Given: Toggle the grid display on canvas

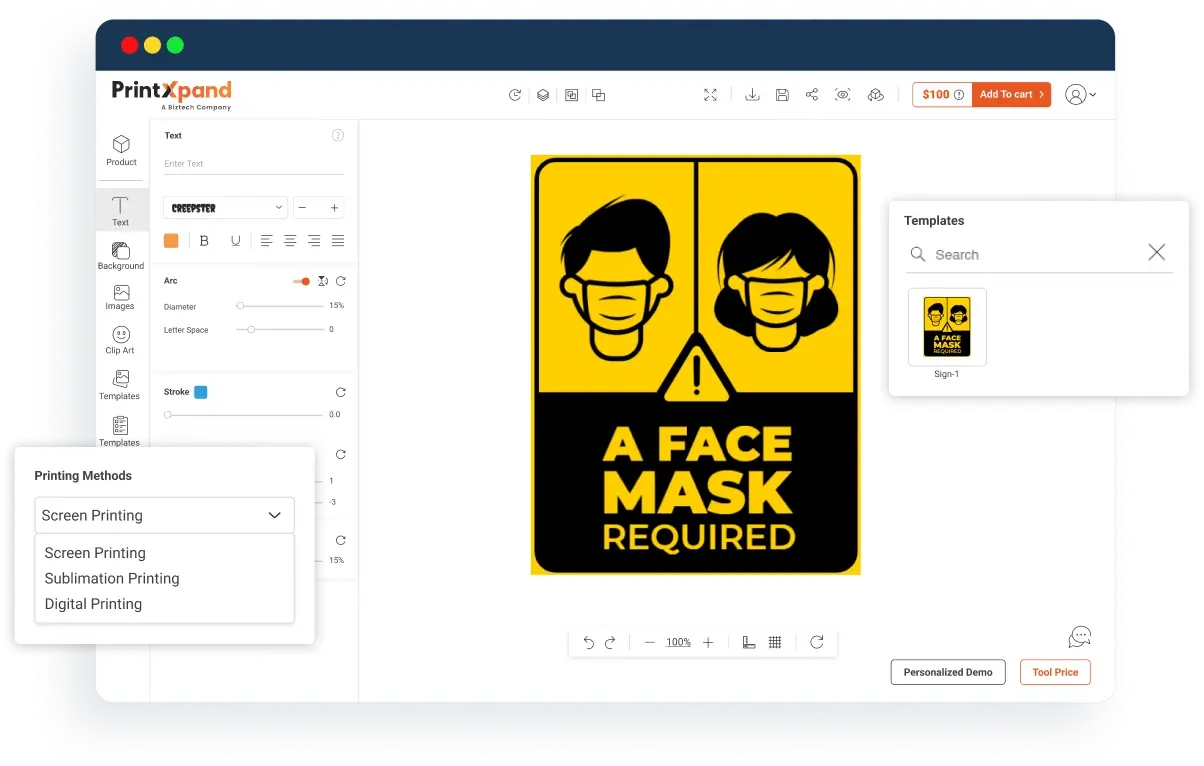Looking at the screenshot, I should click(775, 642).
